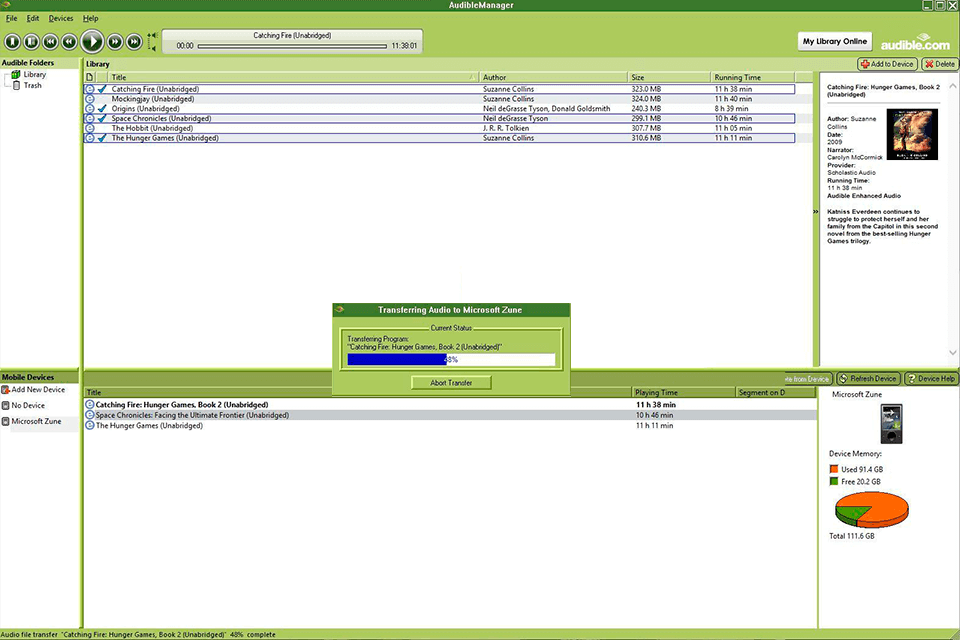Image resolution: width=960 pixels, height=640 pixels.
Task: Open the bookmark list button in player
Action: (x=32, y=42)
